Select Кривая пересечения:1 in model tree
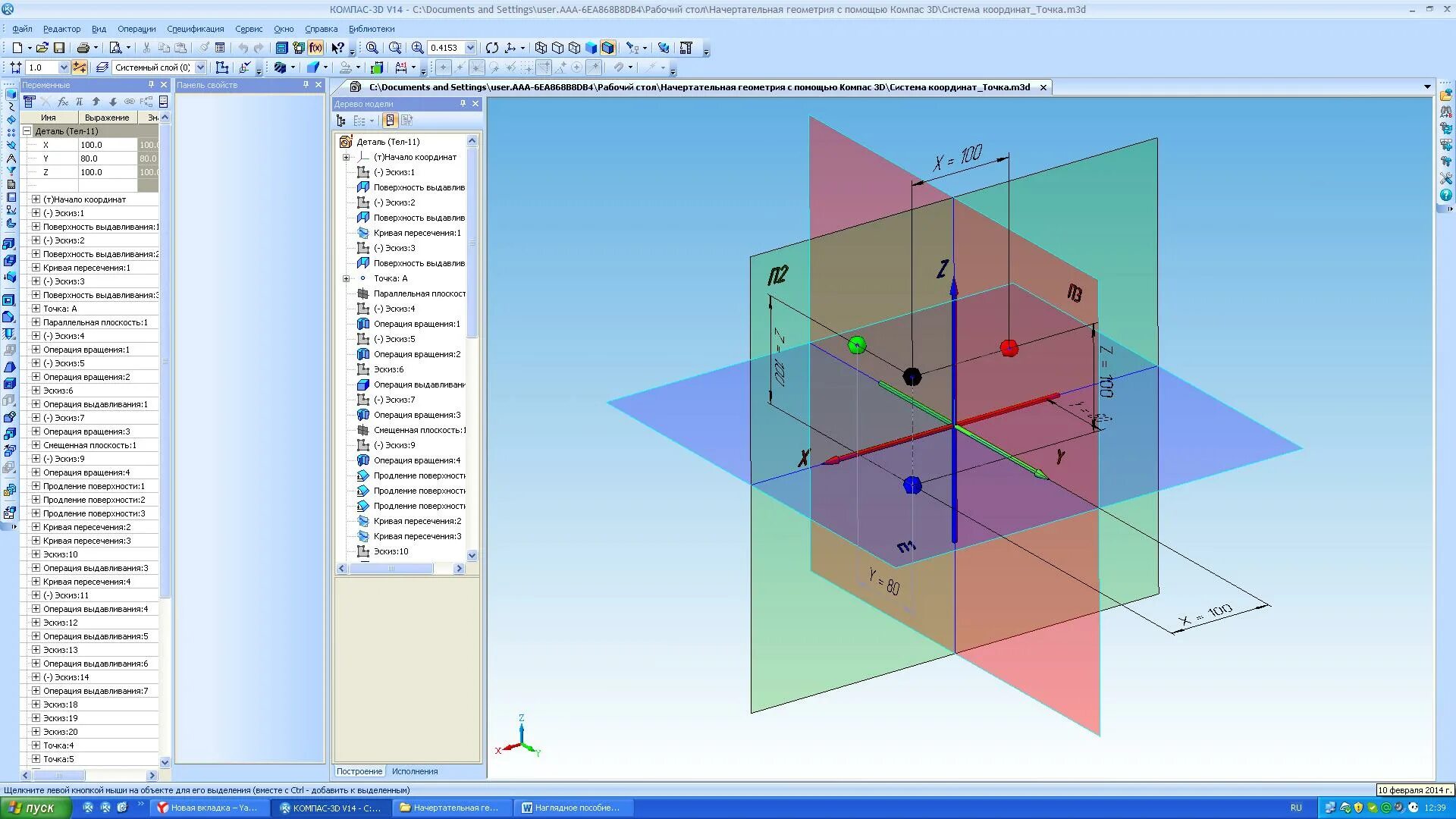The image size is (1456, 819). click(x=416, y=233)
